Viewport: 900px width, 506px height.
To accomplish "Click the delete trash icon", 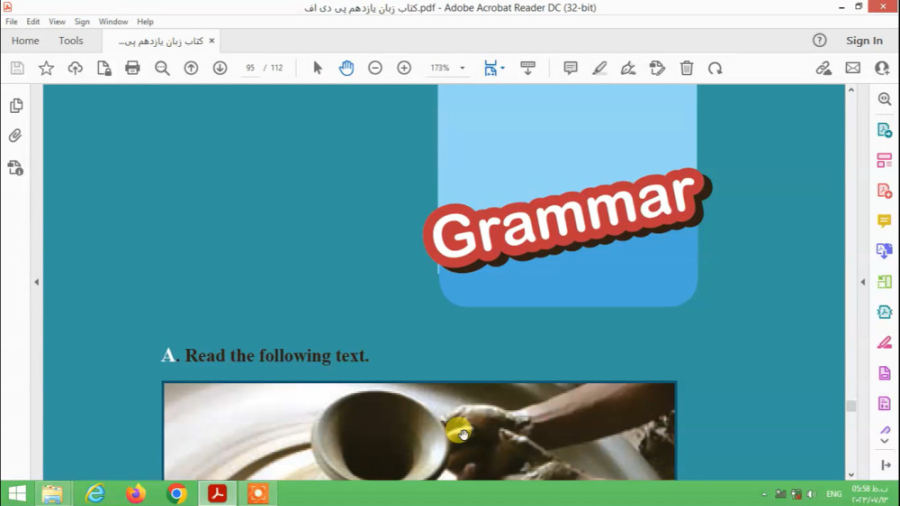I will [x=686, y=68].
